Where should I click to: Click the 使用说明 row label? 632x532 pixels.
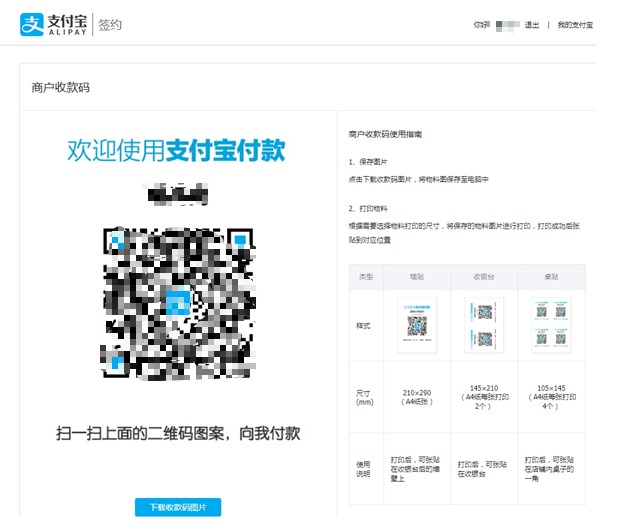coord(363,469)
